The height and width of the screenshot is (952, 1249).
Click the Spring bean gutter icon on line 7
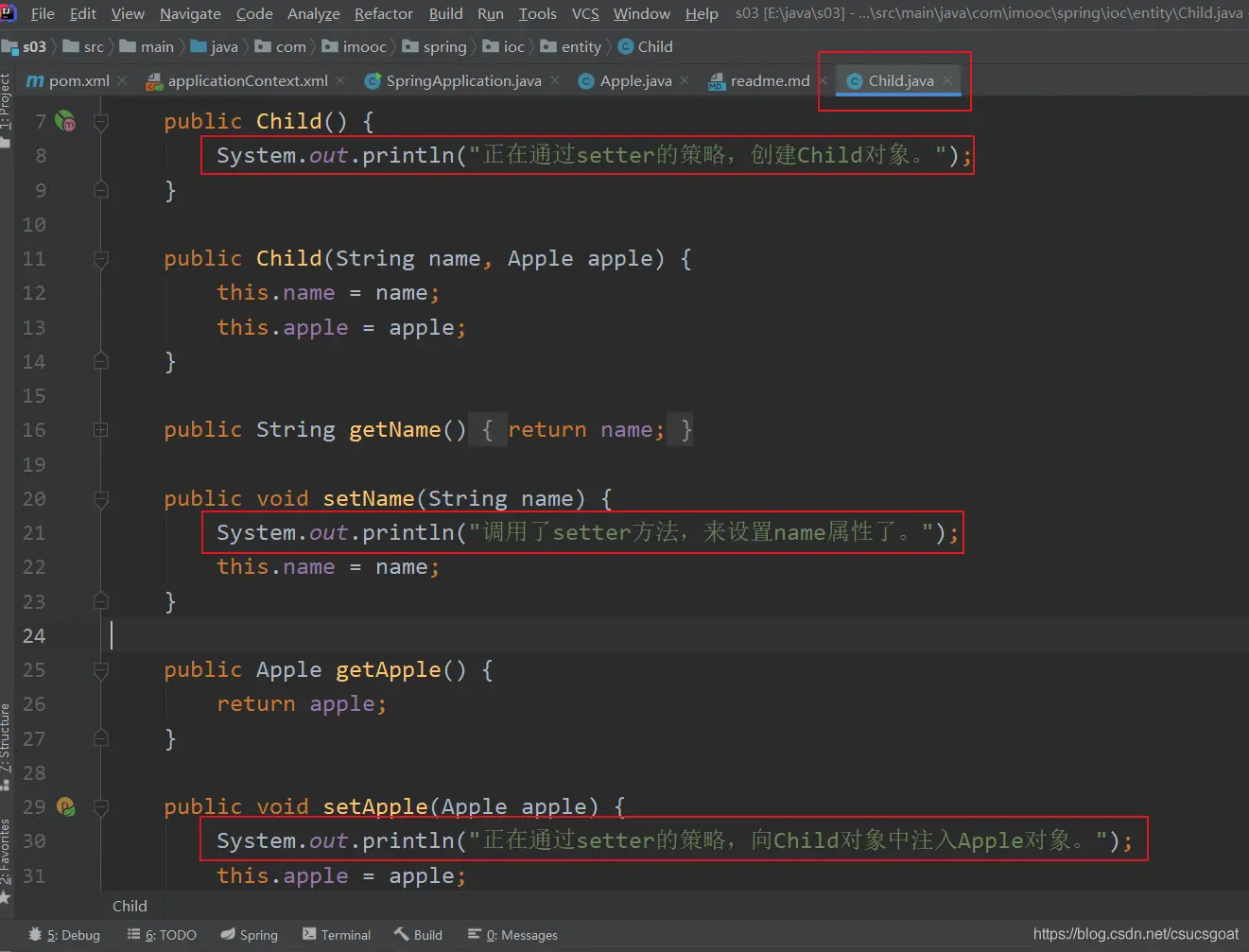pyautogui.click(x=65, y=121)
